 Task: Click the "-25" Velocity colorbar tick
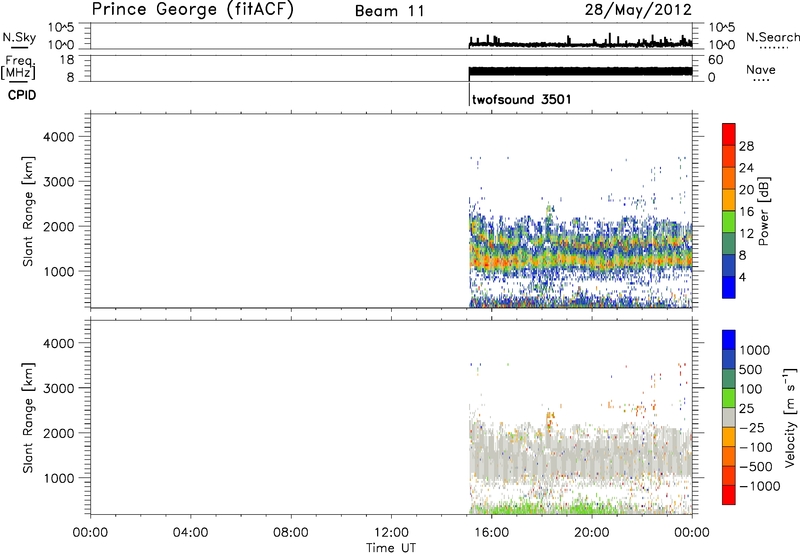pos(752,427)
